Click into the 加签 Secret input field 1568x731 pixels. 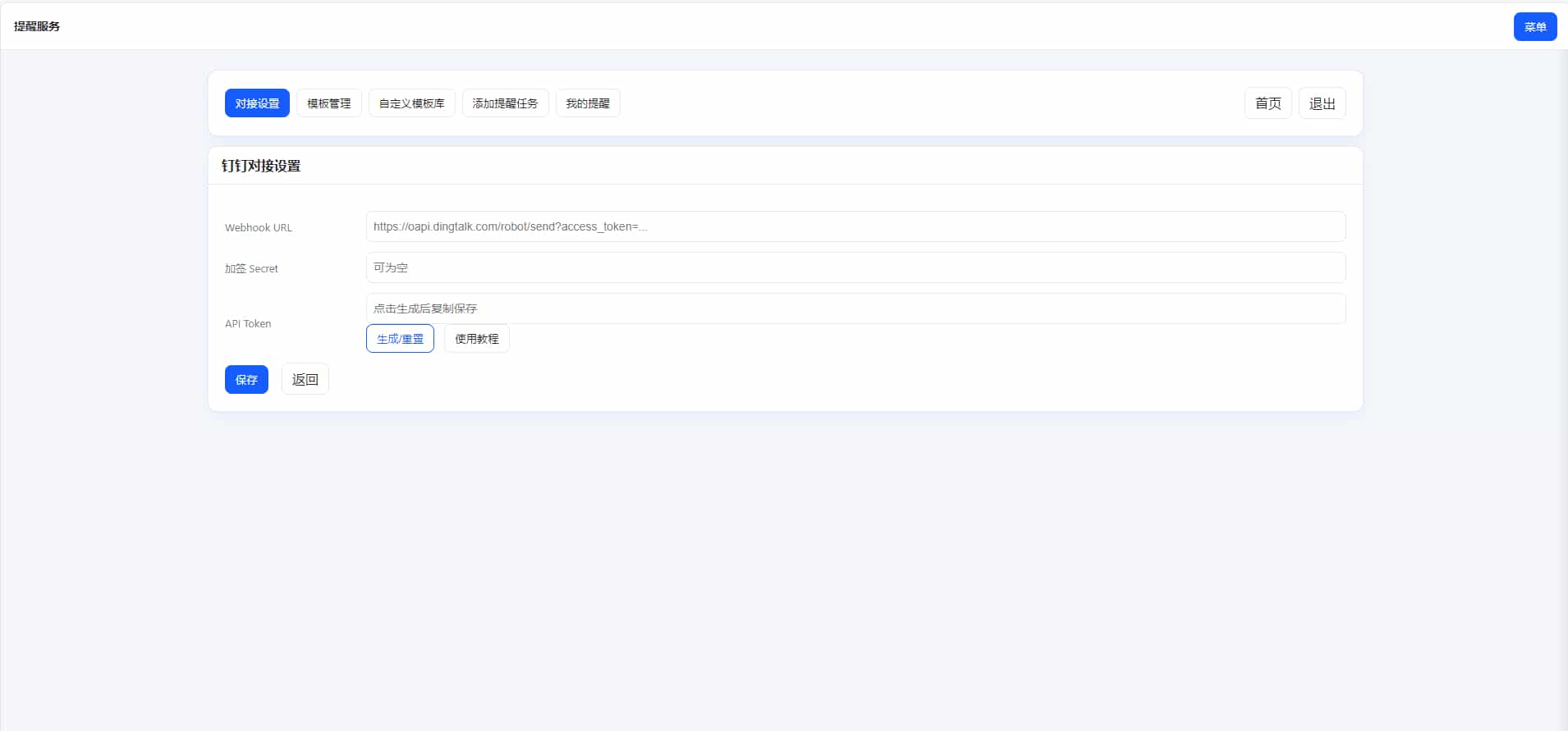coord(855,267)
